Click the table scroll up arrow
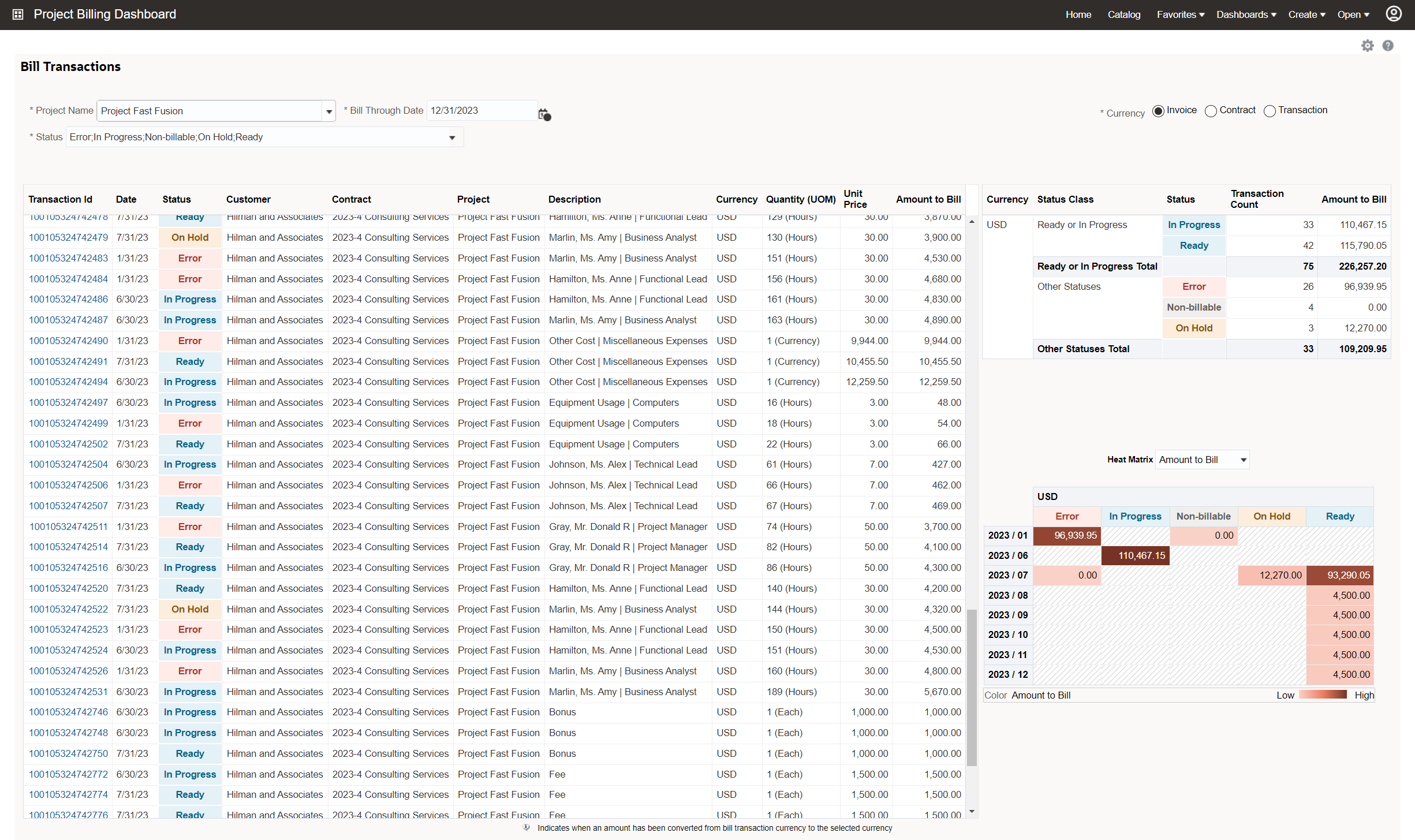 972,222
